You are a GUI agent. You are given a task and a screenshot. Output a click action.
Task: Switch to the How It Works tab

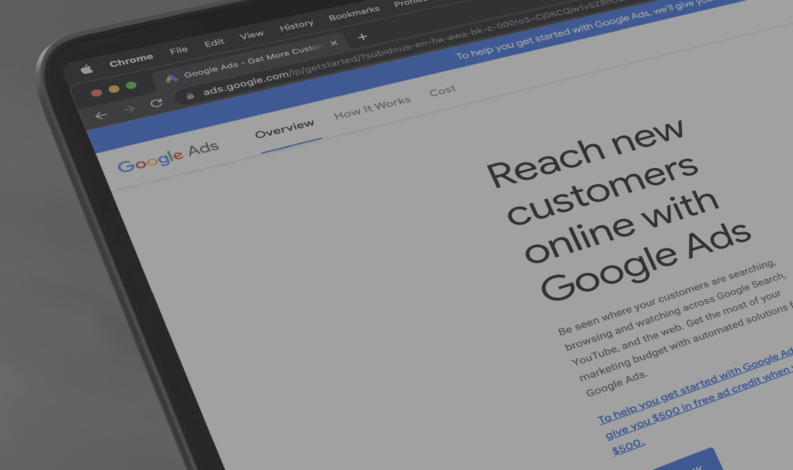(372, 108)
